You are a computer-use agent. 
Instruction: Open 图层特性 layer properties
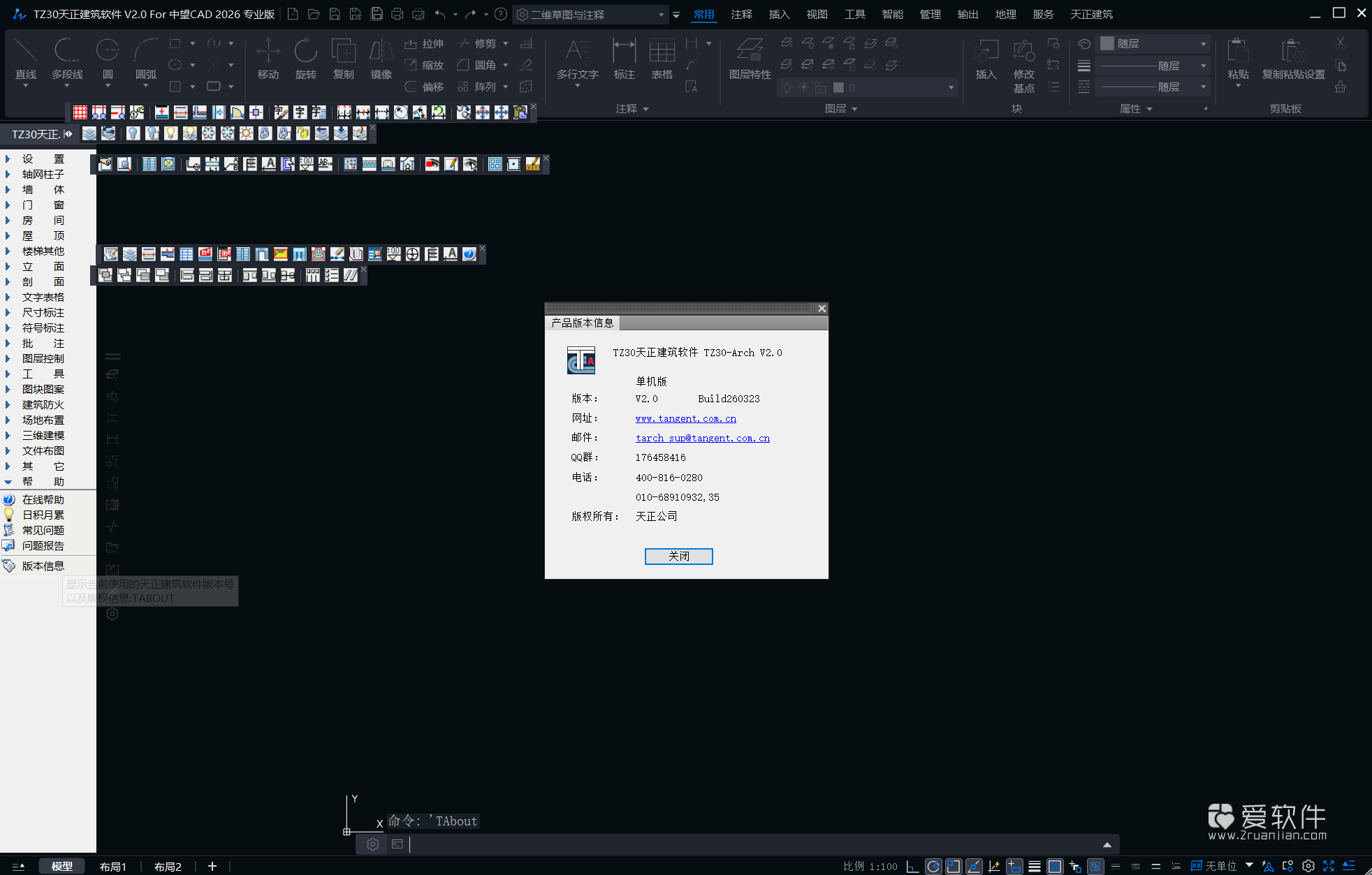click(x=750, y=59)
